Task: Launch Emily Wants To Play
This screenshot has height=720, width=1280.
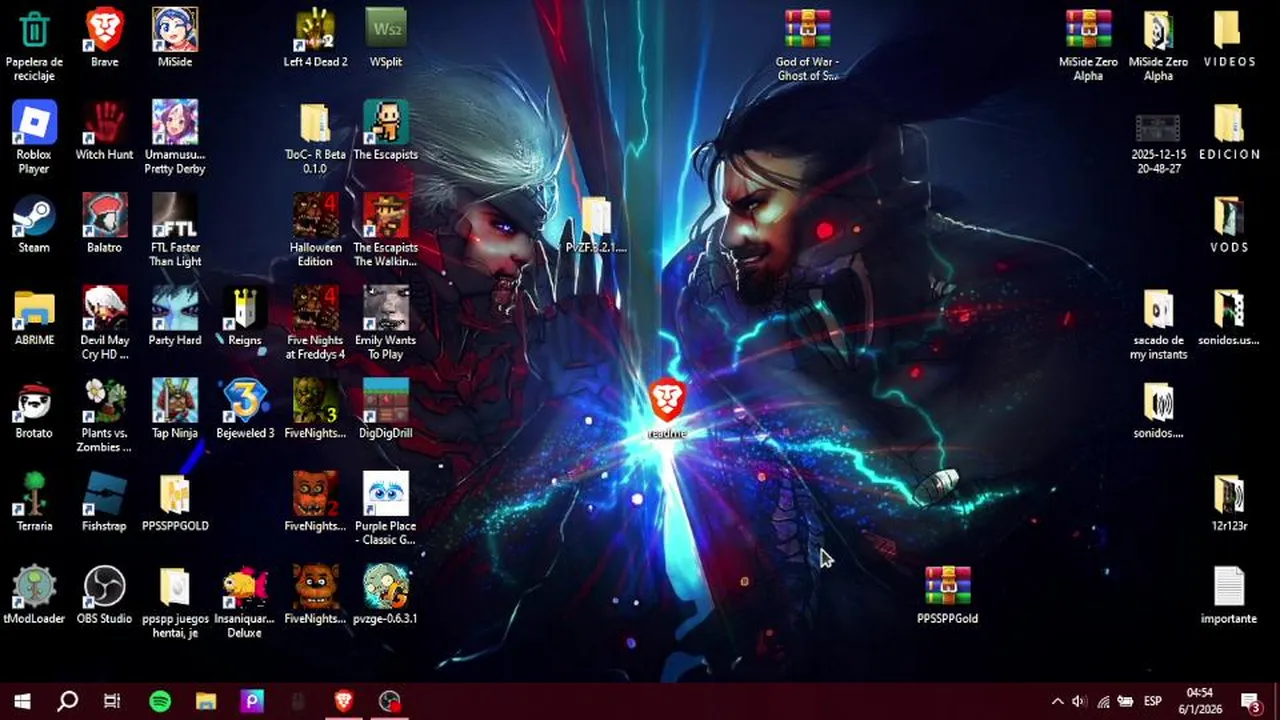Action: click(x=385, y=324)
